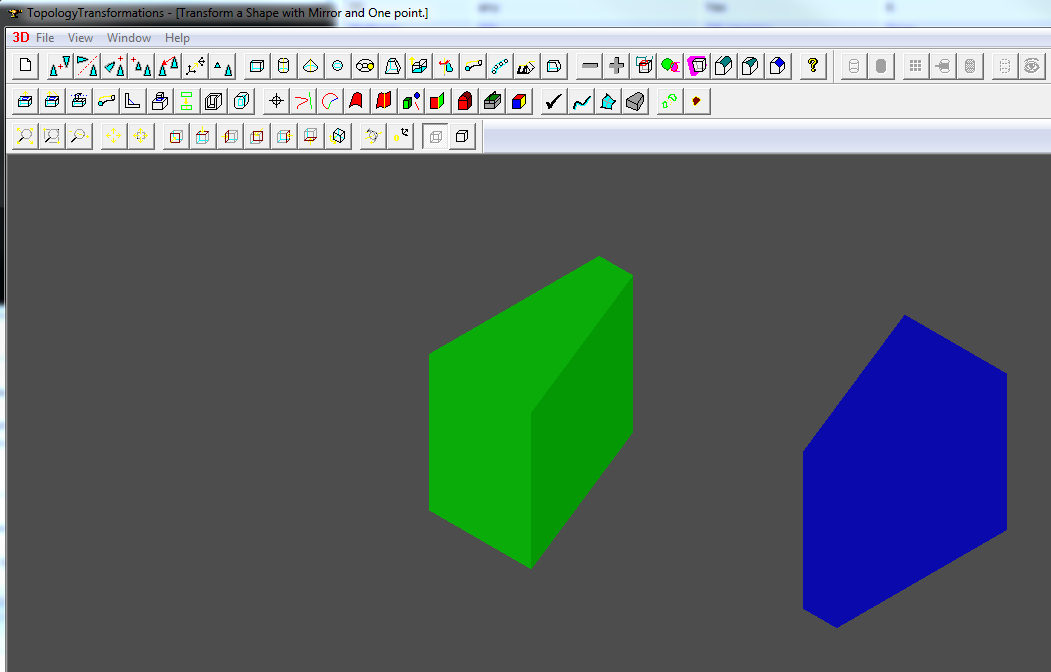The height and width of the screenshot is (672, 1051).
Task: Expand the Help menu
Action: coord(177,38)
